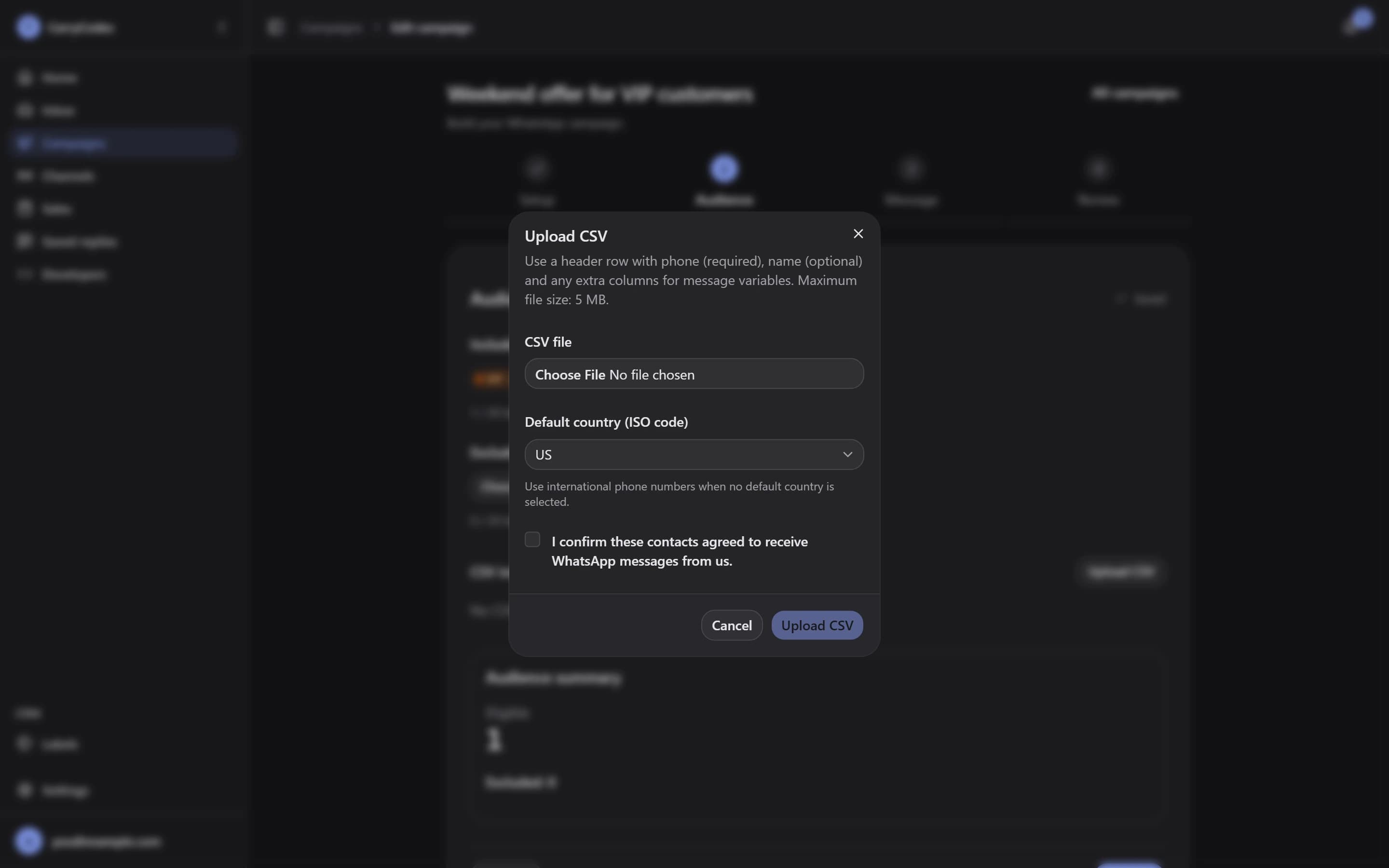Click the "Default country (ISO code)" label
Viewport: 1389px width, 868px height.
(x=606, y=422)
